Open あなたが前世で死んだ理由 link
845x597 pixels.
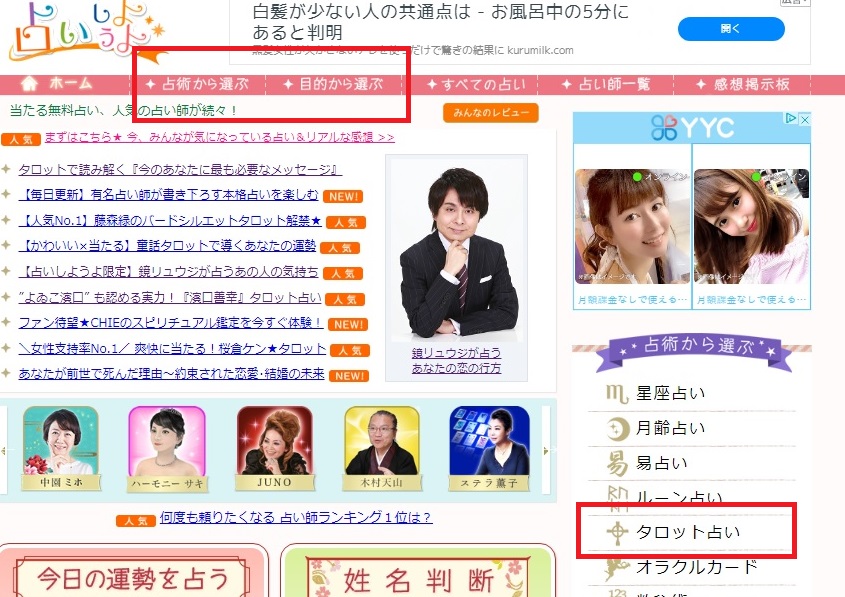tap(171, 374)
